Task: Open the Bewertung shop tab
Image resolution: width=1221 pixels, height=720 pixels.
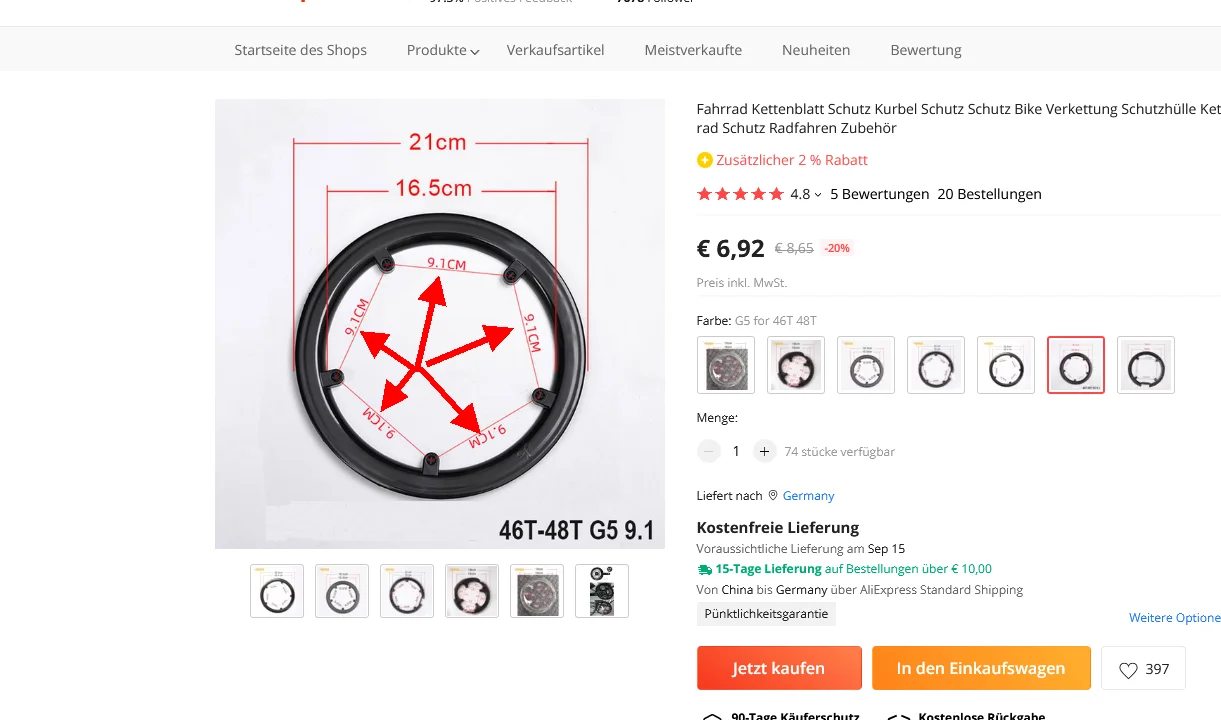Action: (x=926, y=50)
